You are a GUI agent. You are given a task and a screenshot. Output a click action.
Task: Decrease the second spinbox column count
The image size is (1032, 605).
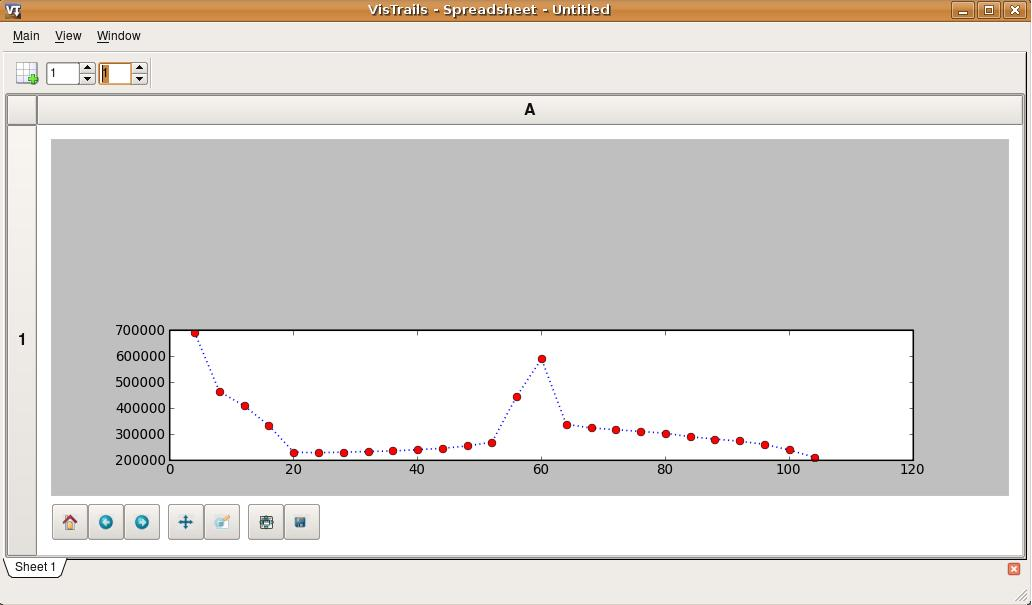[139, 79]
